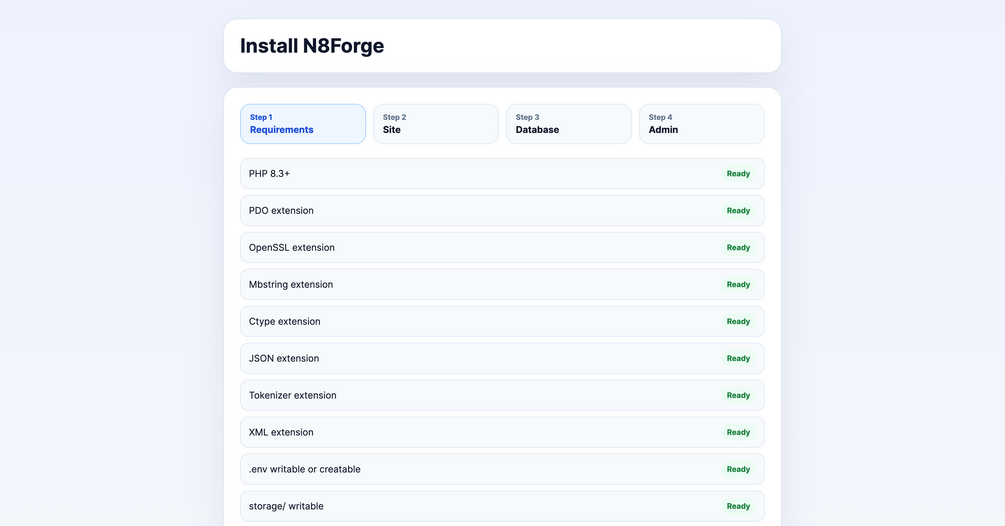Click the Ready badge for OpenSSL extension
The height and width of the screenshot is (526, 1005).
738,247
